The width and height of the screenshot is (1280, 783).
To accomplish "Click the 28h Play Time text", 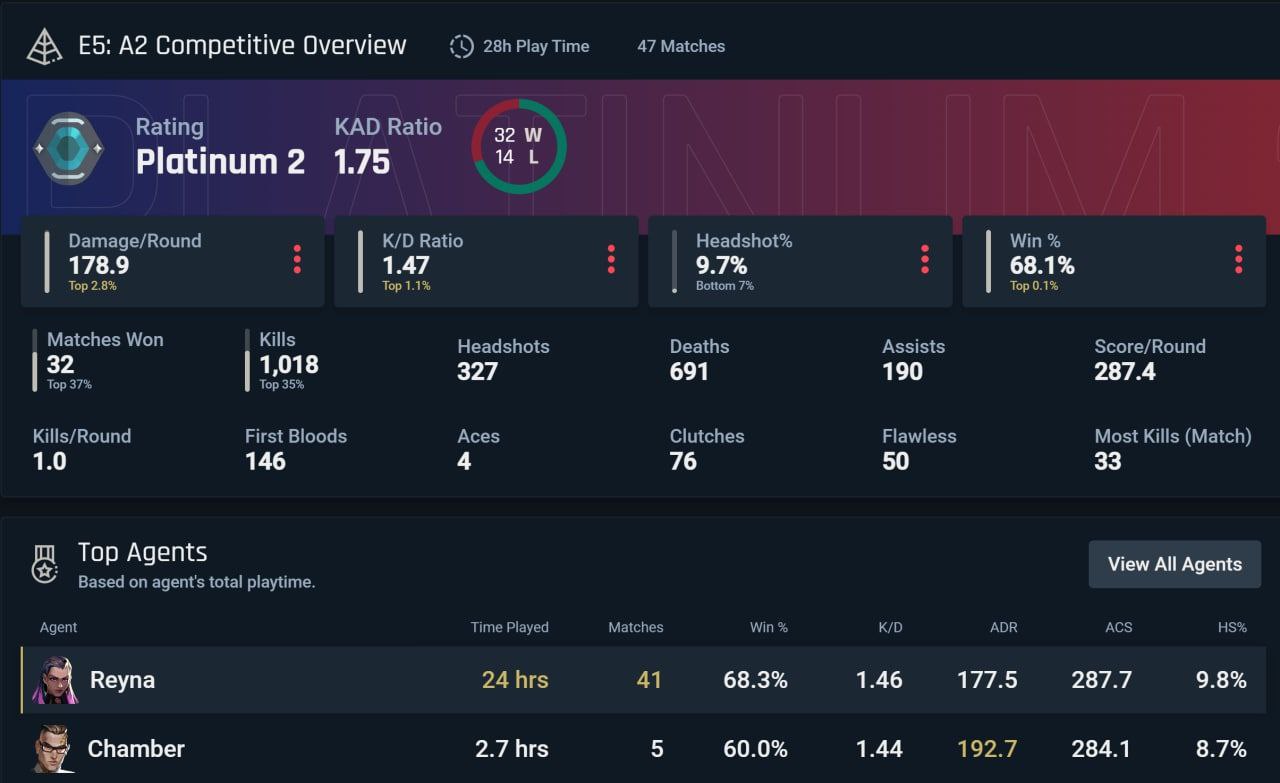I will pos(536,46).
